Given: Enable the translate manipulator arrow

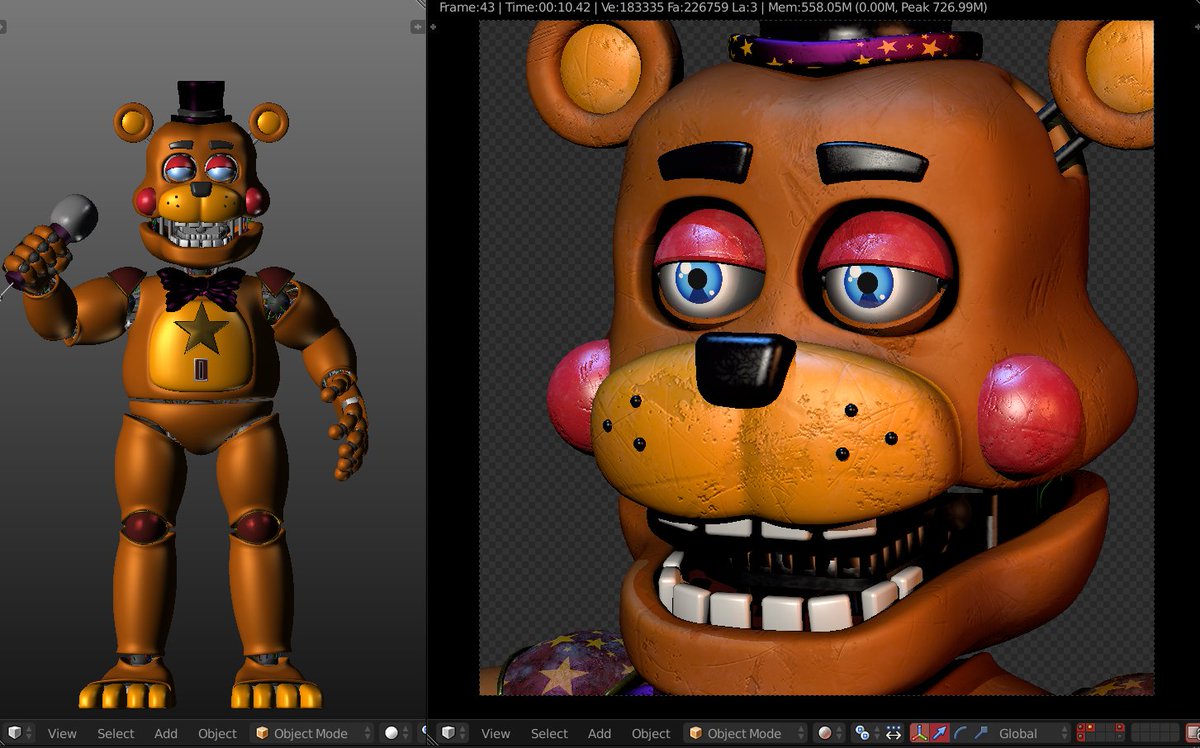Looking at the screenshot, I should click(939, 733).
